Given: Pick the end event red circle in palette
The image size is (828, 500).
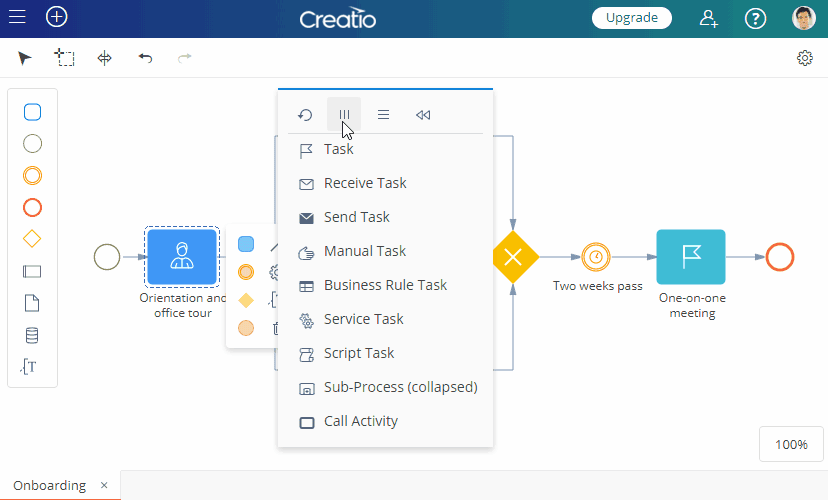Looking at the screenshot, I should coord(32,207).
